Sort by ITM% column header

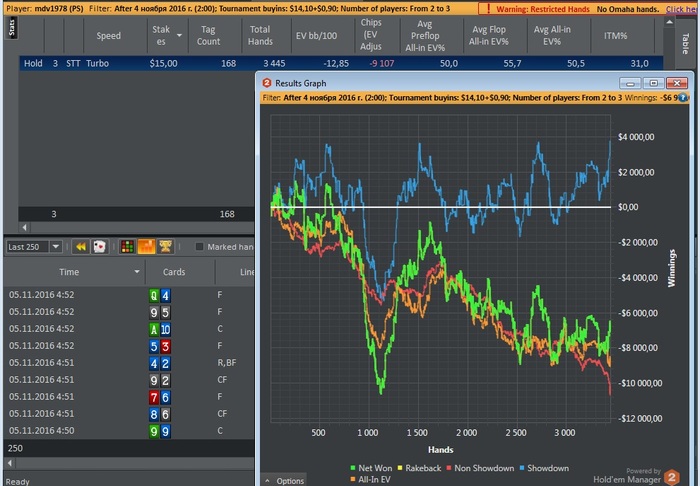pos(616,36)
